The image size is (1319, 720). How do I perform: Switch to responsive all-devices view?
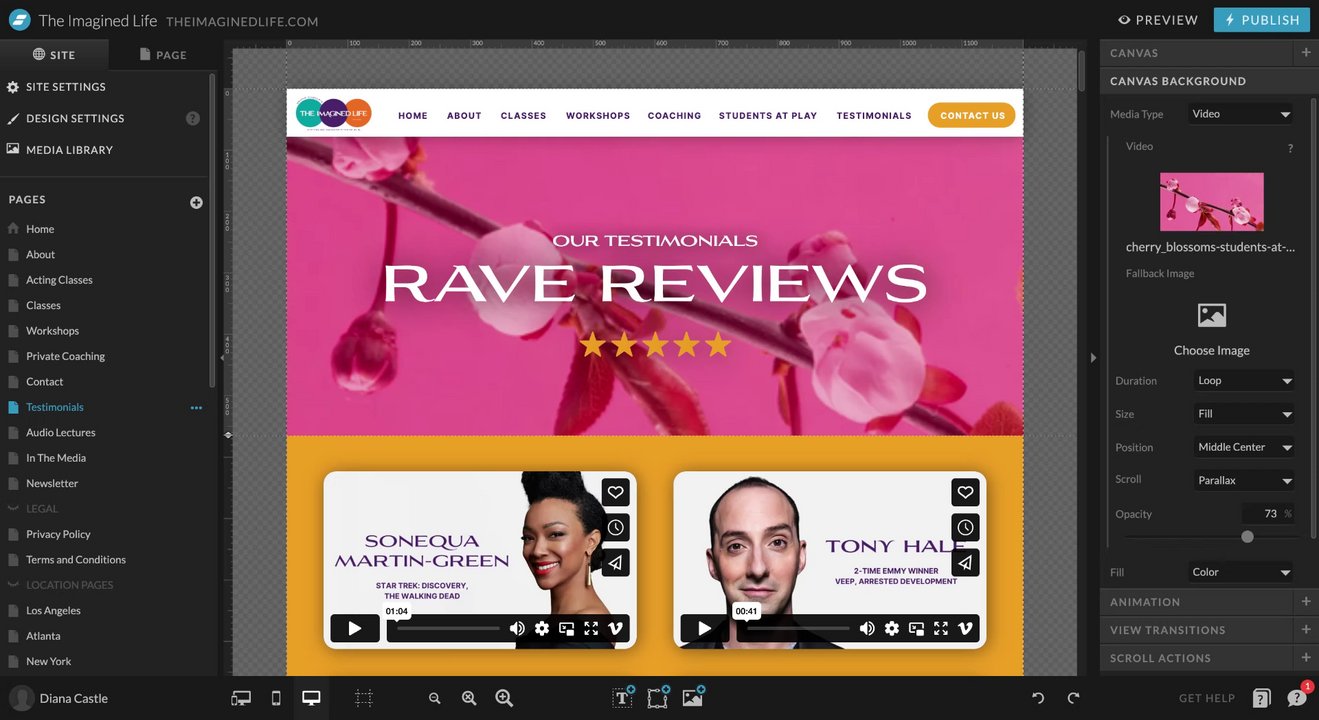(x=241, y=698)
